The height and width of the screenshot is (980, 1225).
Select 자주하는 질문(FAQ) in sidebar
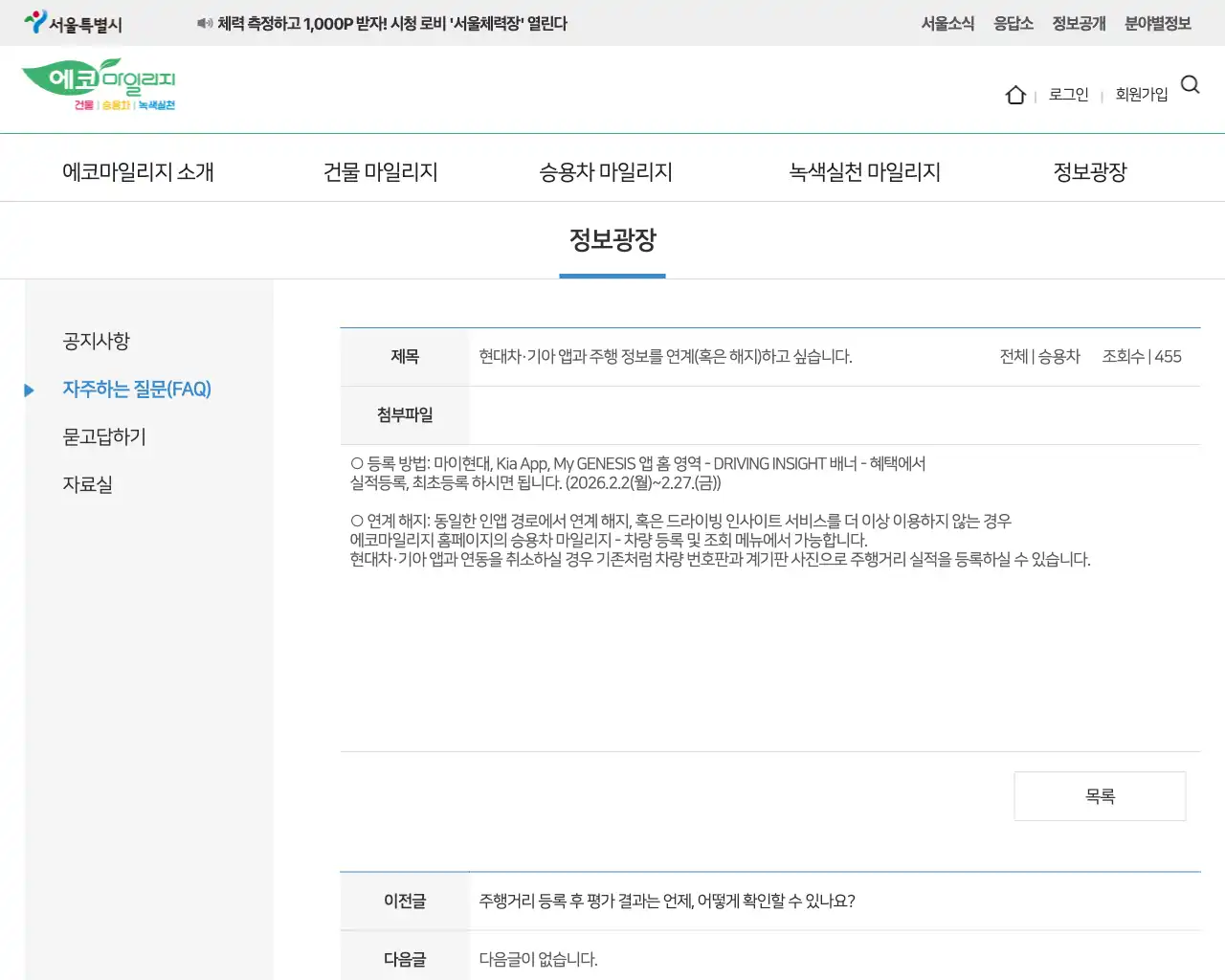[137, 389]
